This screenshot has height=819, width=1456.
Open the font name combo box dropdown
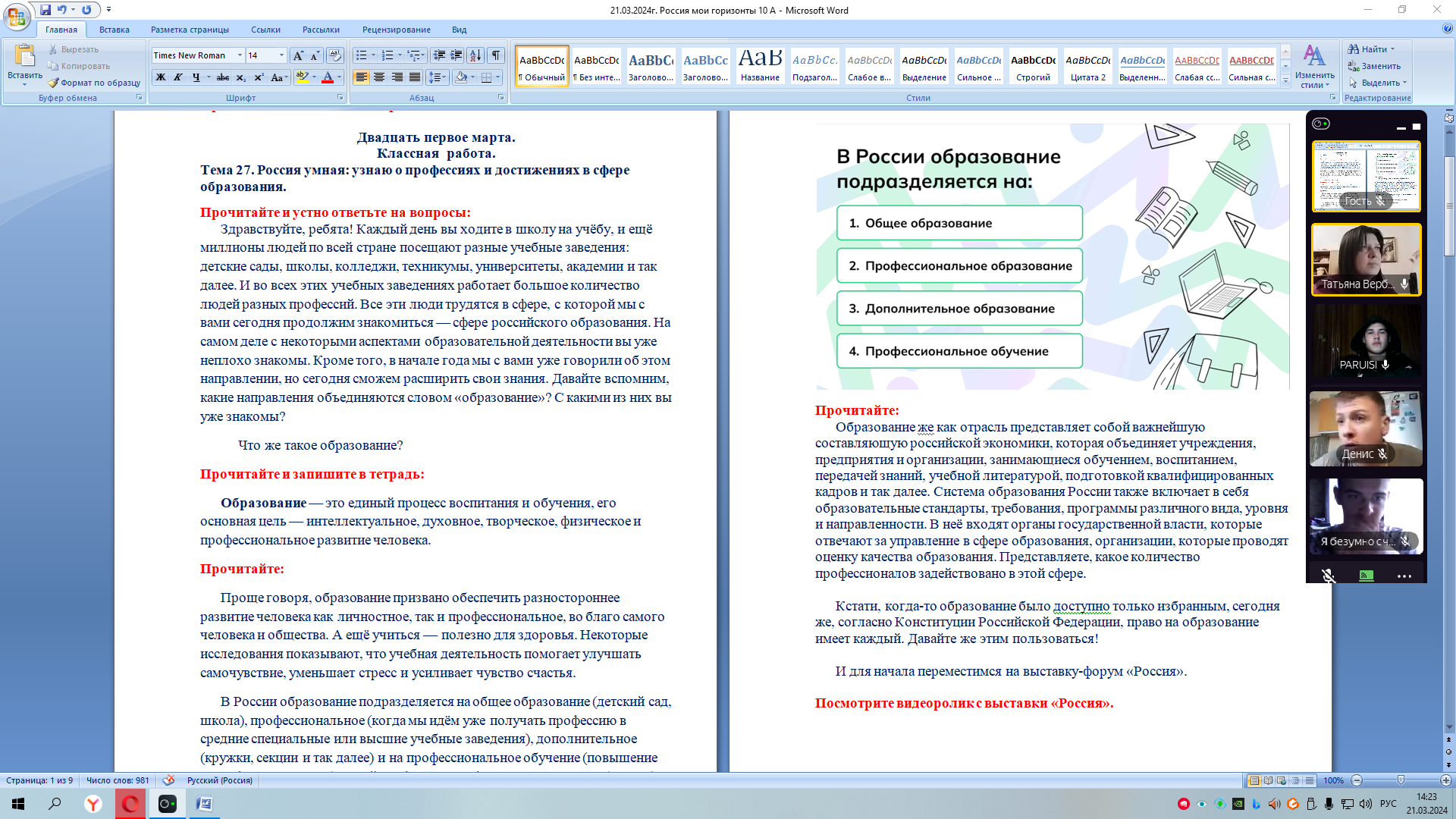[240, 55]
